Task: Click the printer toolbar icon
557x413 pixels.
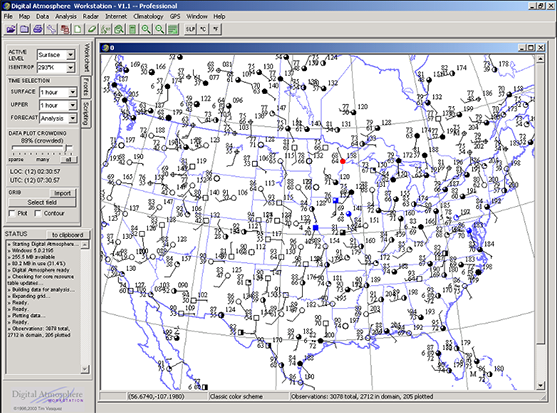Action: coord(38,29)
